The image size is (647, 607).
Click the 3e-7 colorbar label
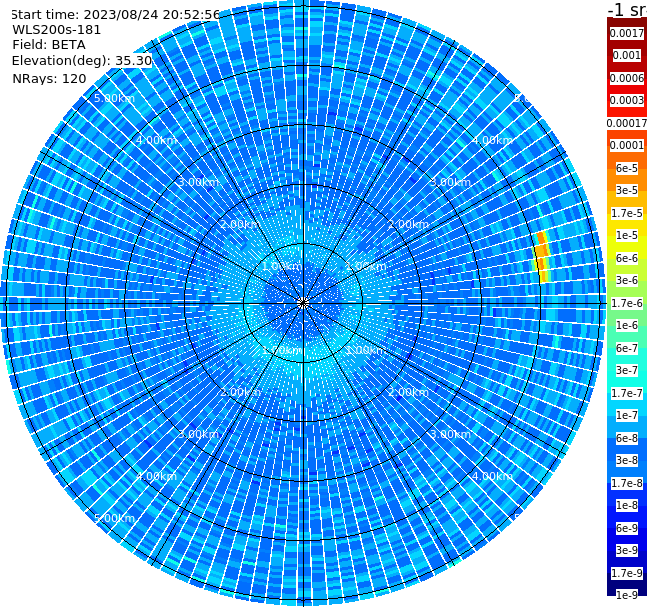click(627, 370)
